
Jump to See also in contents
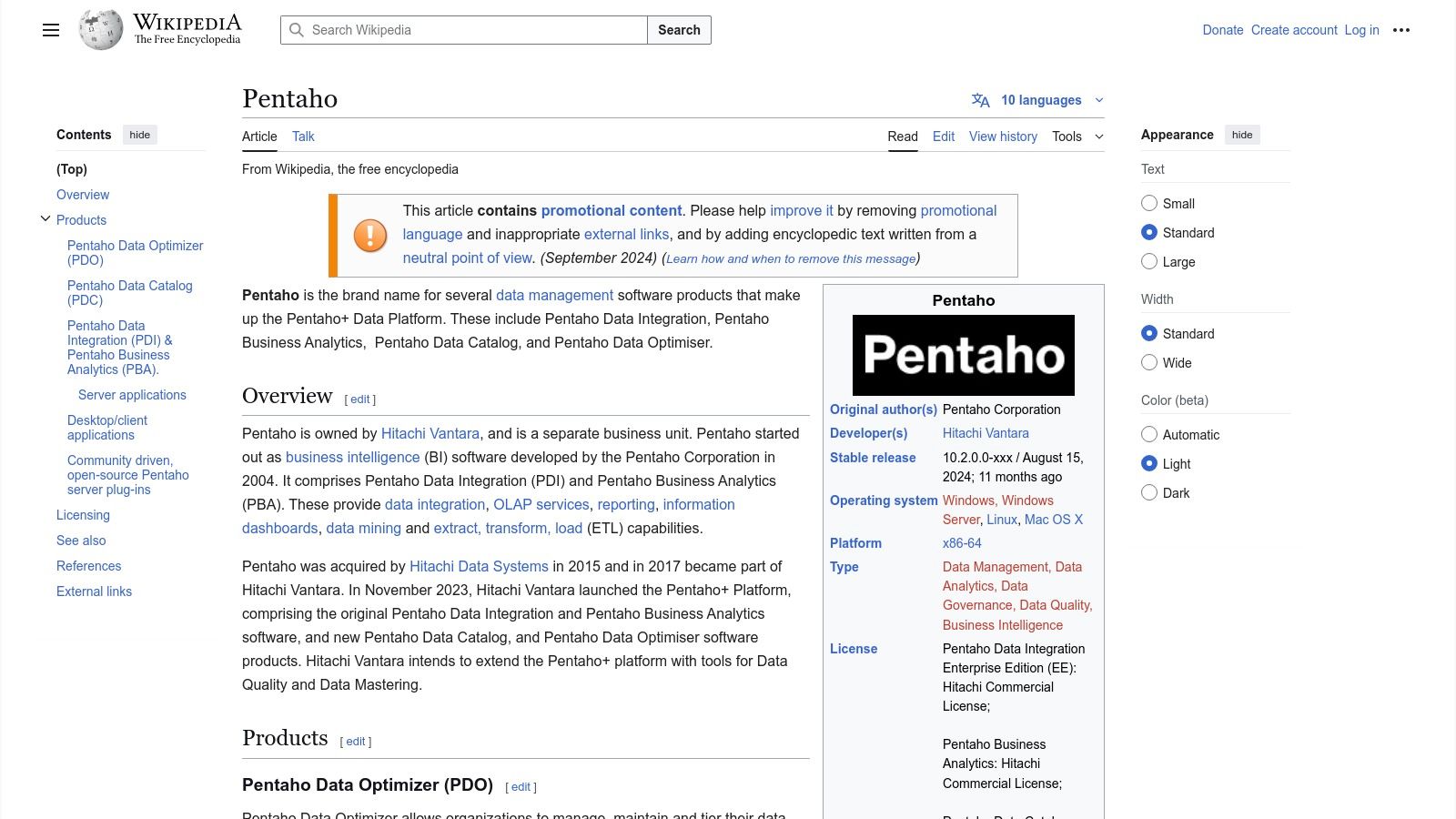81,541
